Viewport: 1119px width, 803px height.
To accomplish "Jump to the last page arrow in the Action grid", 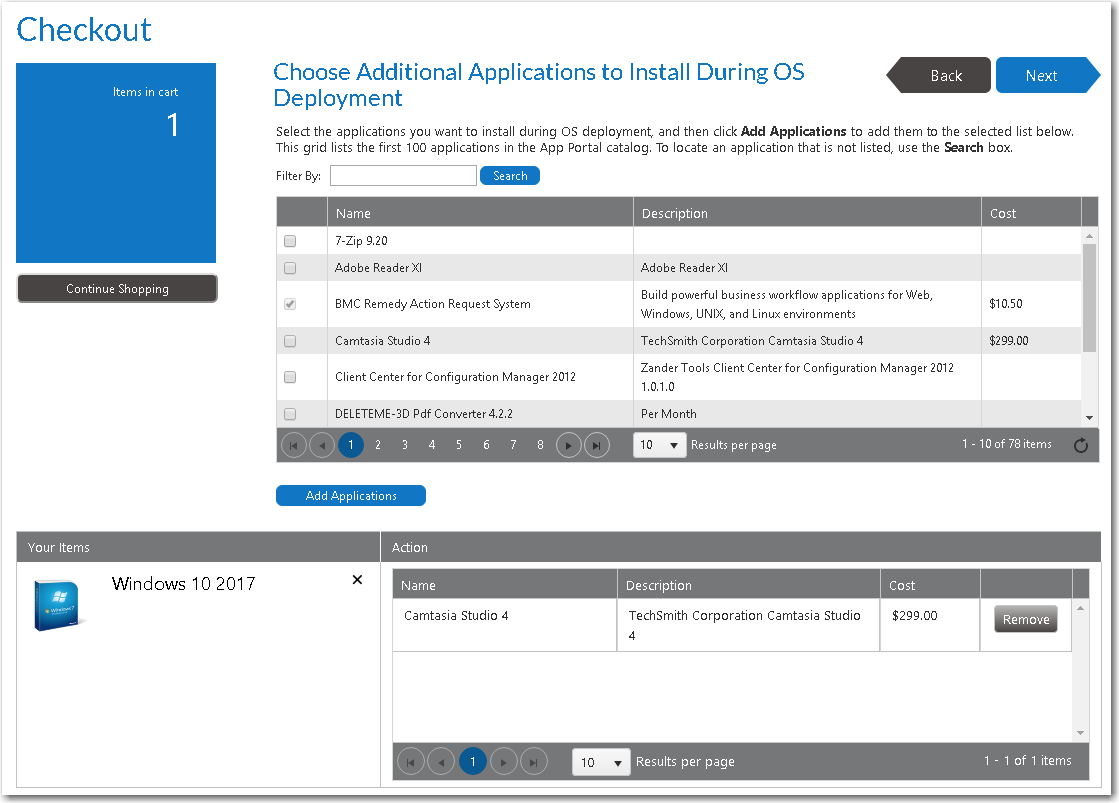I will coord(534,761).
